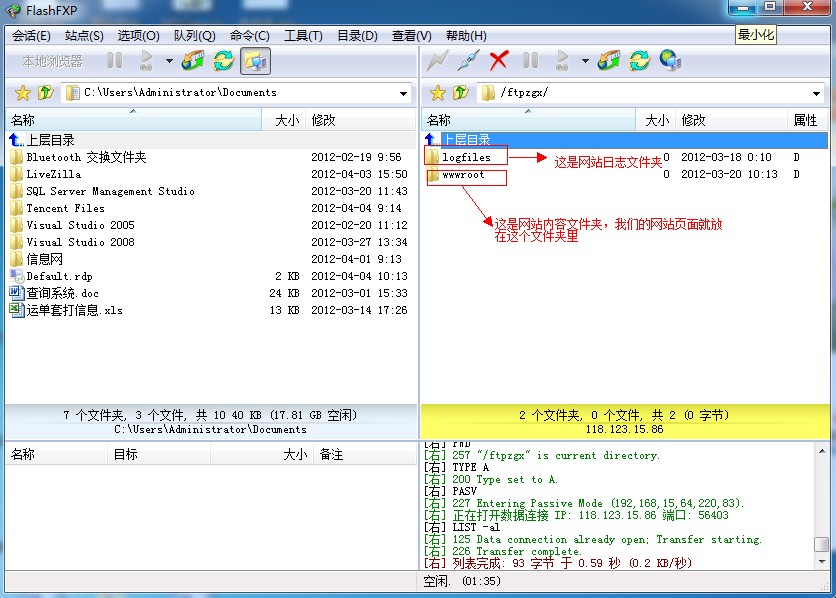The width and height of the screenshot is (836, 598).
Task: Expand the remote path /ftpzgx/ dropdown
Action: click(x=817, y=93)
